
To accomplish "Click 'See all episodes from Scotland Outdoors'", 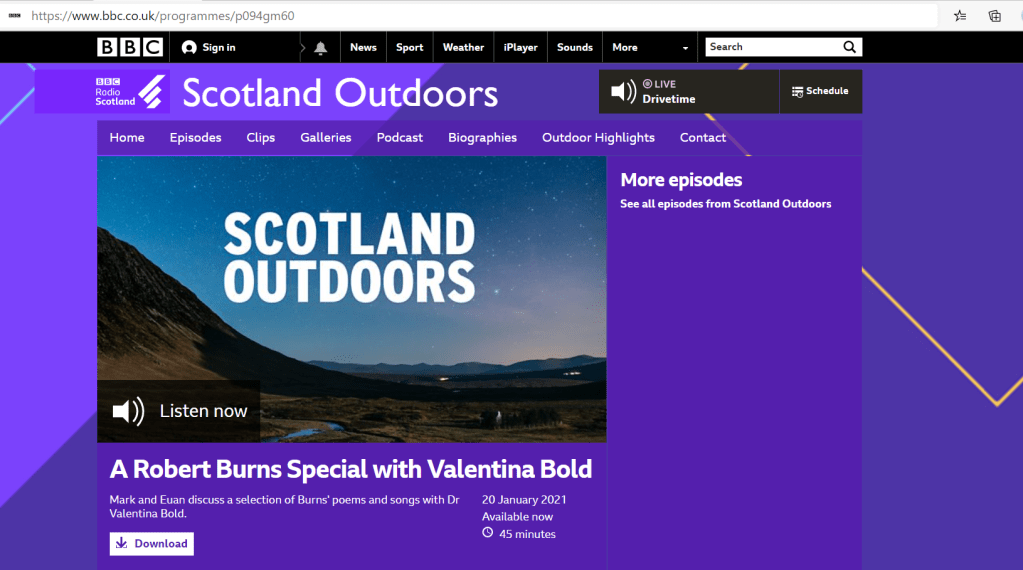I will point(725,204).
